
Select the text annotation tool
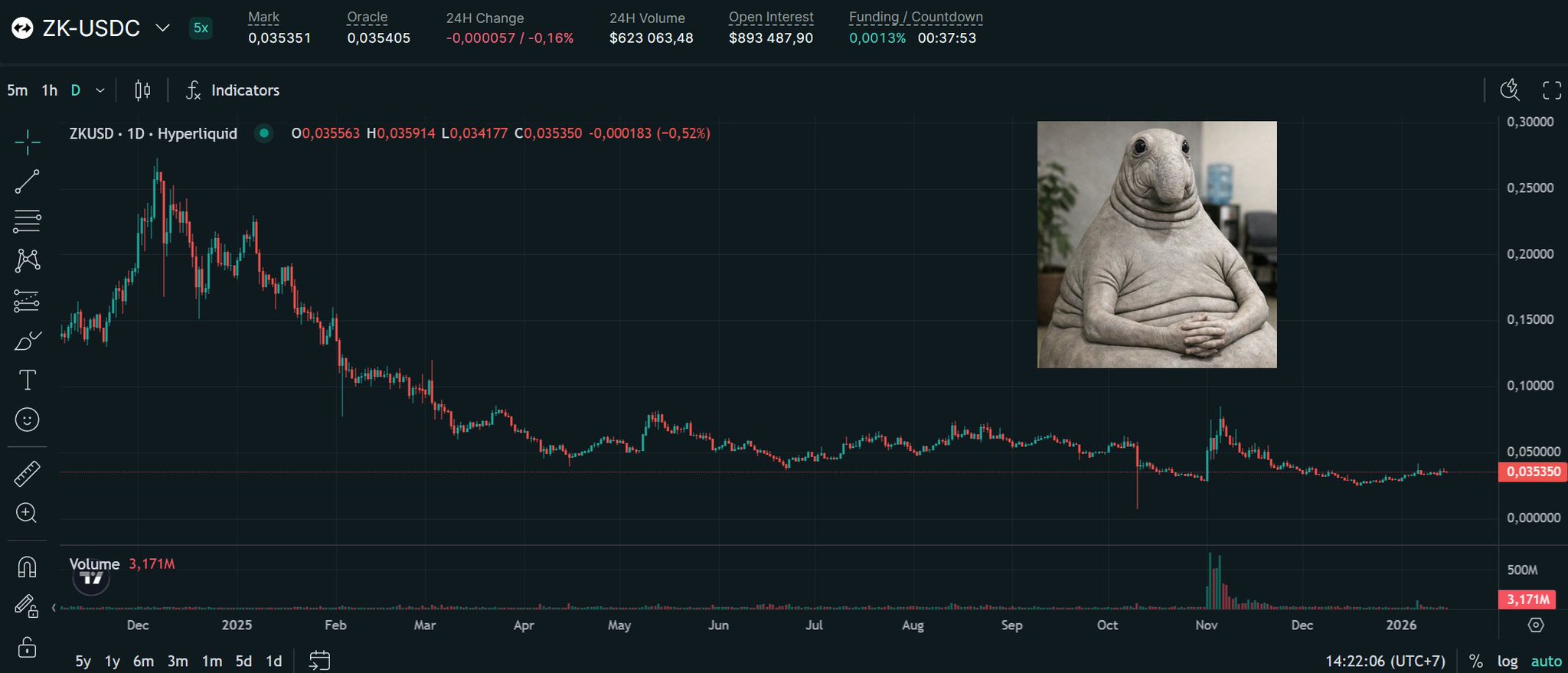(28, 380)
